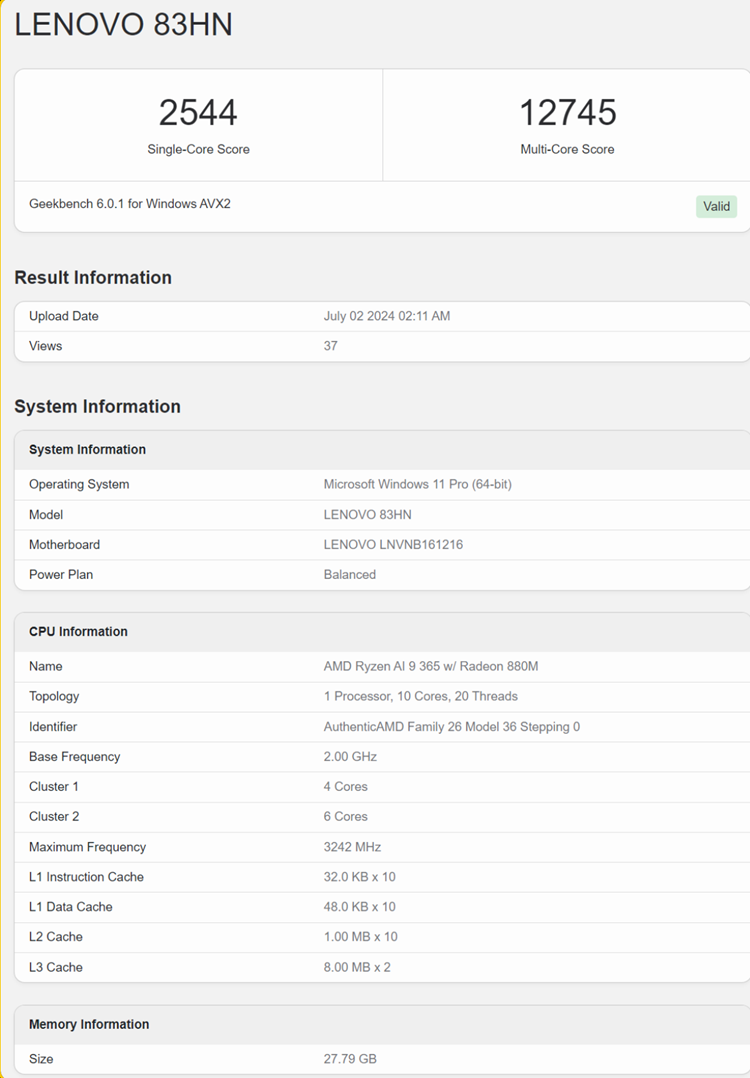The width and height of the screenshot is (750, 1078).
Task: Select upload date July 02 2024 02:11 AM
Action: point(387,316)
